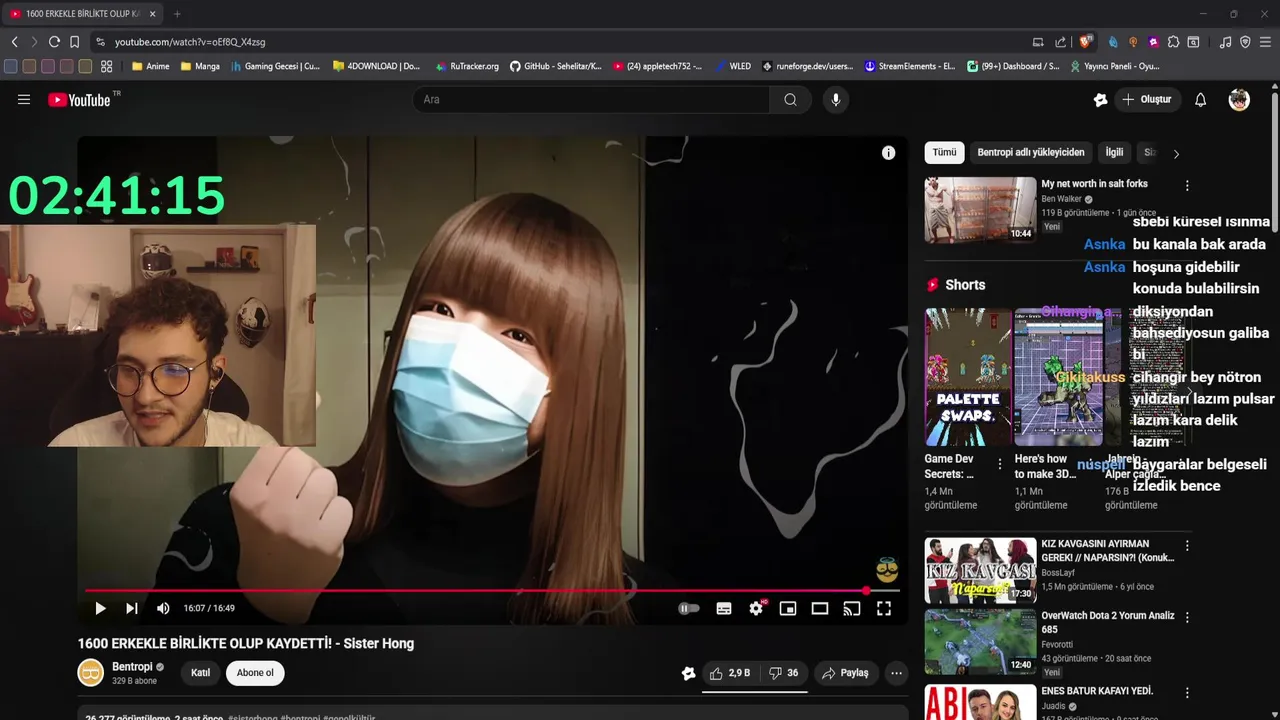Open the RuTracker.org bookmark
1280x720 pixels.
tap(467, 66)
